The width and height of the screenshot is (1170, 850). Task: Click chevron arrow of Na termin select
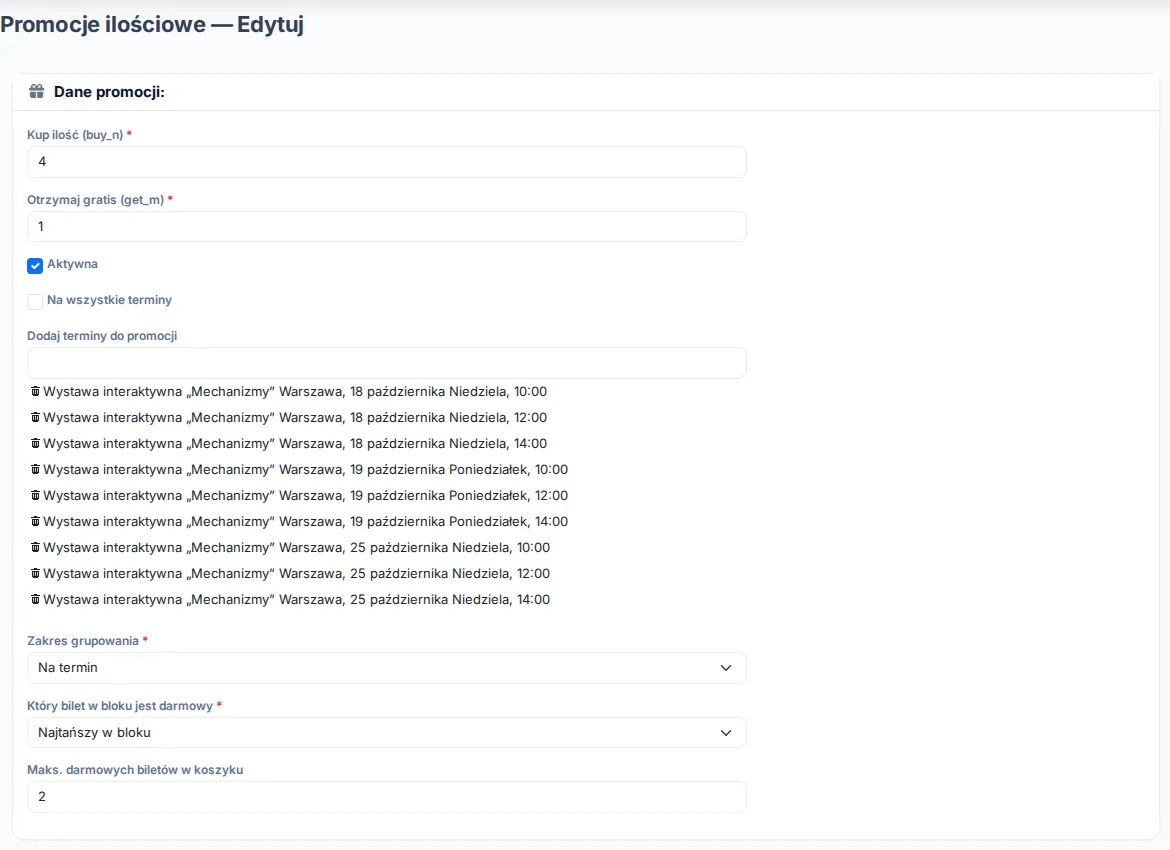726,668
